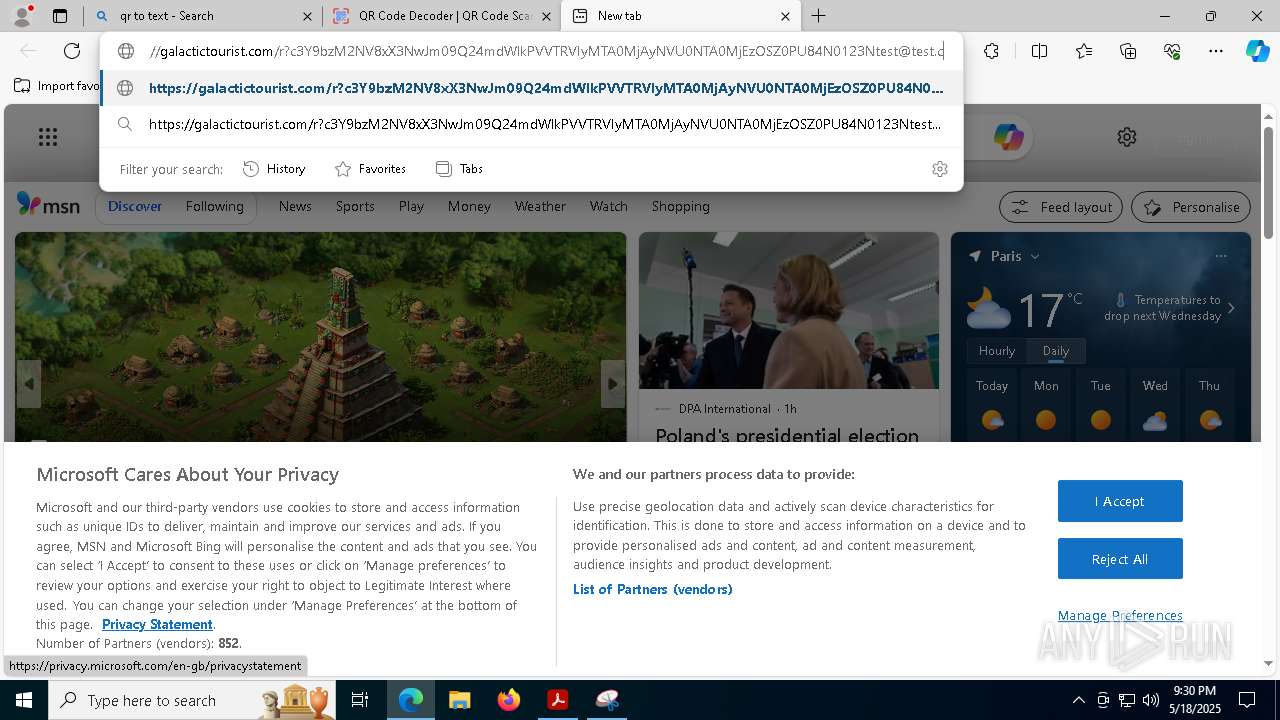
Task: Click the page vertical scrollbar
Action: pyautogui.click(x=1268, y=183)
